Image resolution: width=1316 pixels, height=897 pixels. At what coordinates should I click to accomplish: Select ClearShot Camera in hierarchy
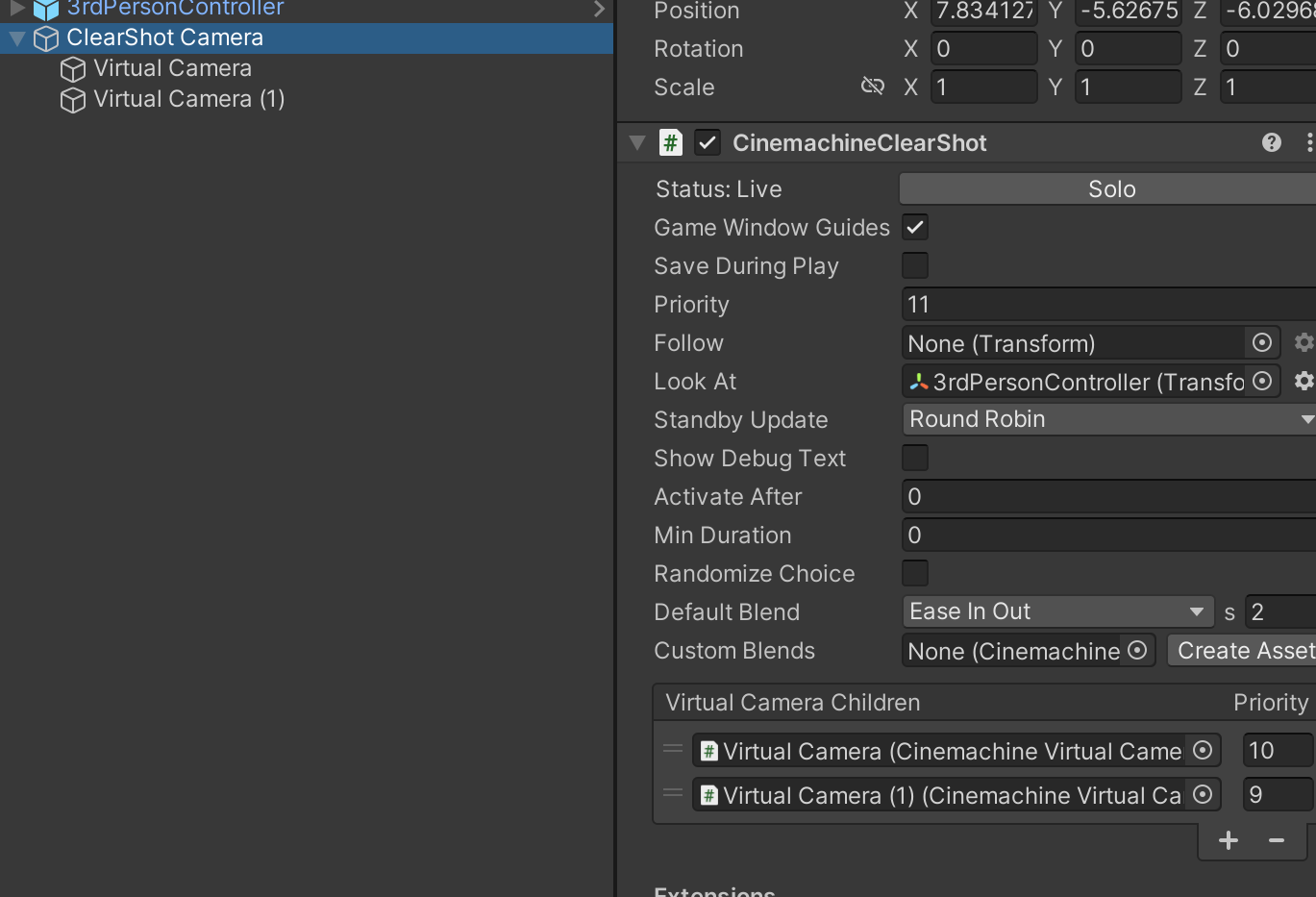(x=307, y=37)
